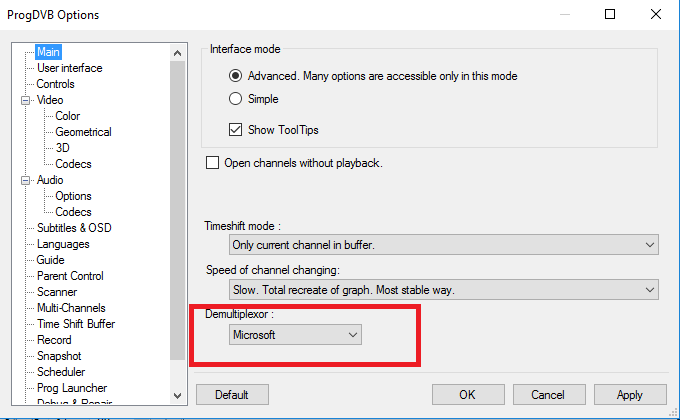Viewport: 680px width, 420px height.
Task: Click the options tree scrollbar thumb
Action: 177,210
